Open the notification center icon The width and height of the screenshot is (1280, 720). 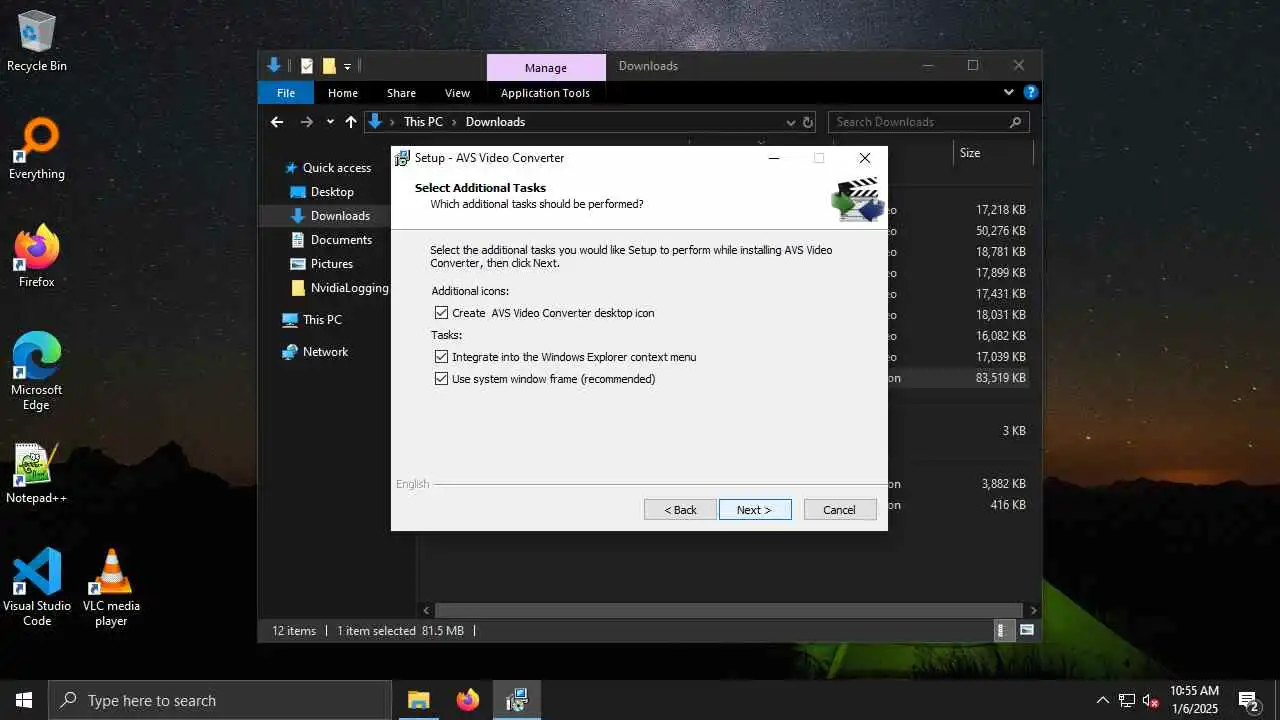pos(1249,700)
